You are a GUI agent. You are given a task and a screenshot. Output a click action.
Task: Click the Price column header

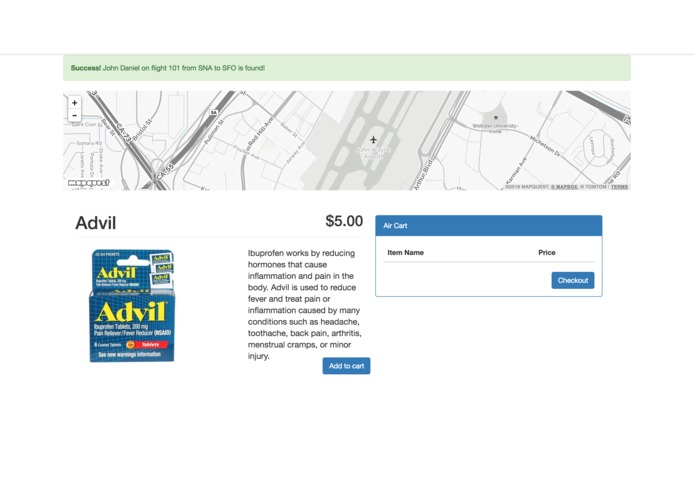pyautogui.click(x=547, y=253)
